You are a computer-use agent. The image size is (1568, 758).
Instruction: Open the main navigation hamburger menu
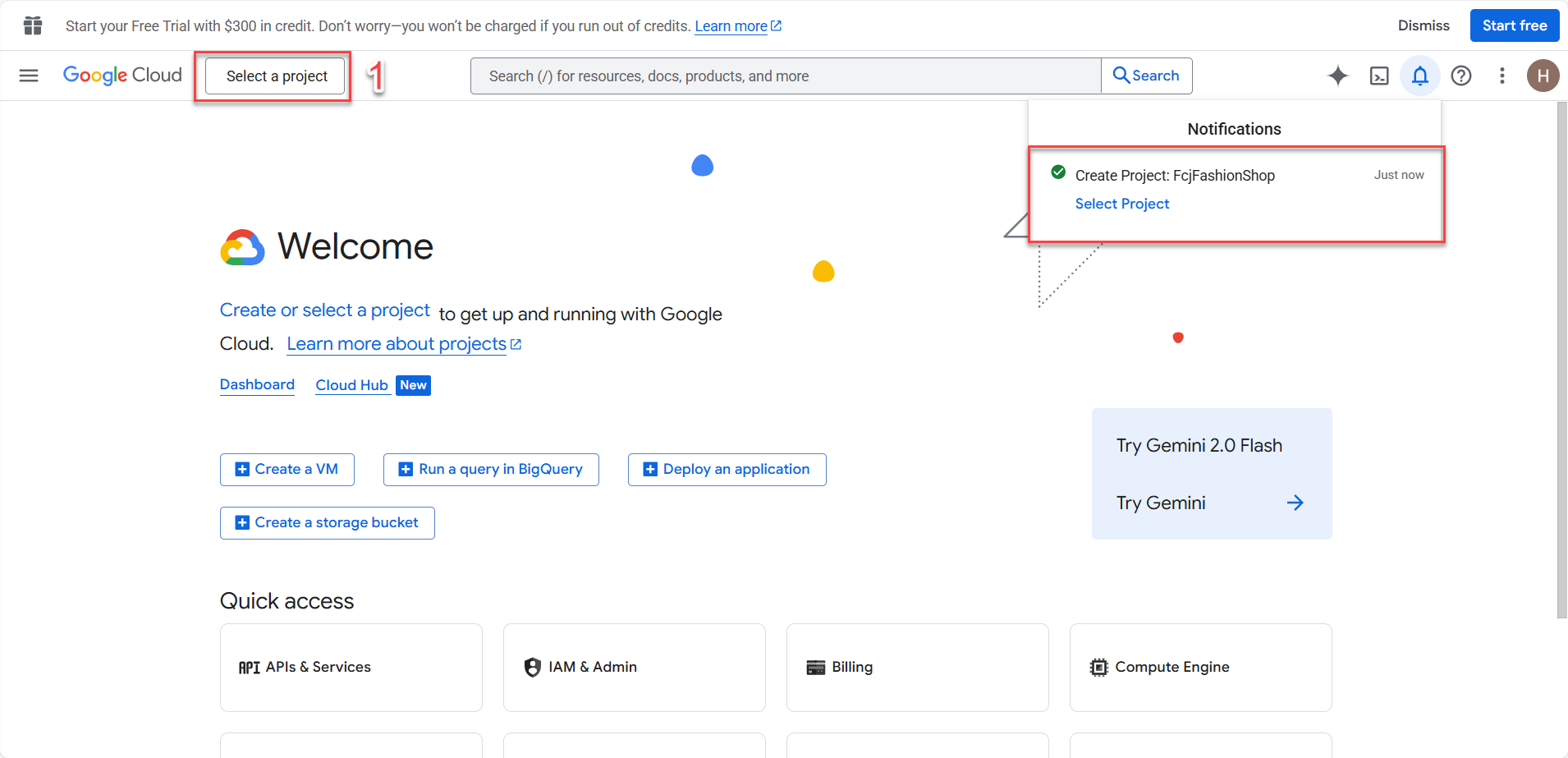tap(29, 76)
